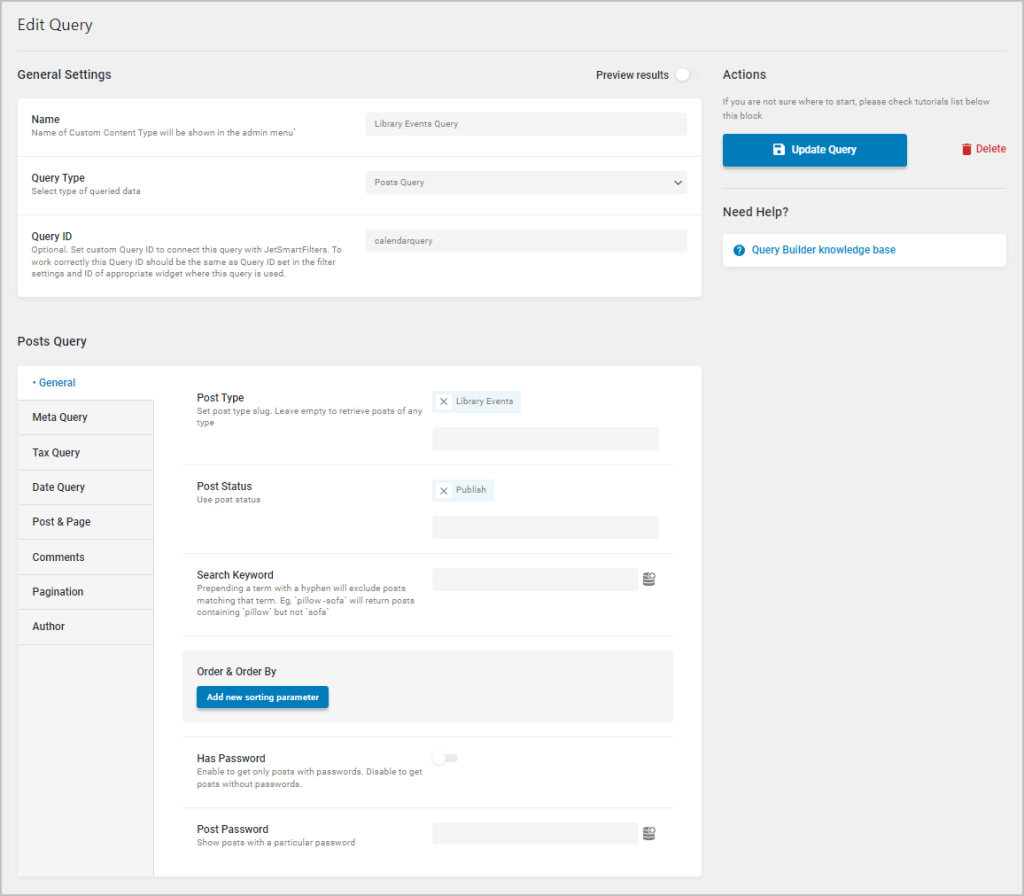The height and width of the screenshot is (896, 1024).
Task: Turn on the Has Password switch
Action: click(x=444, y=758)
